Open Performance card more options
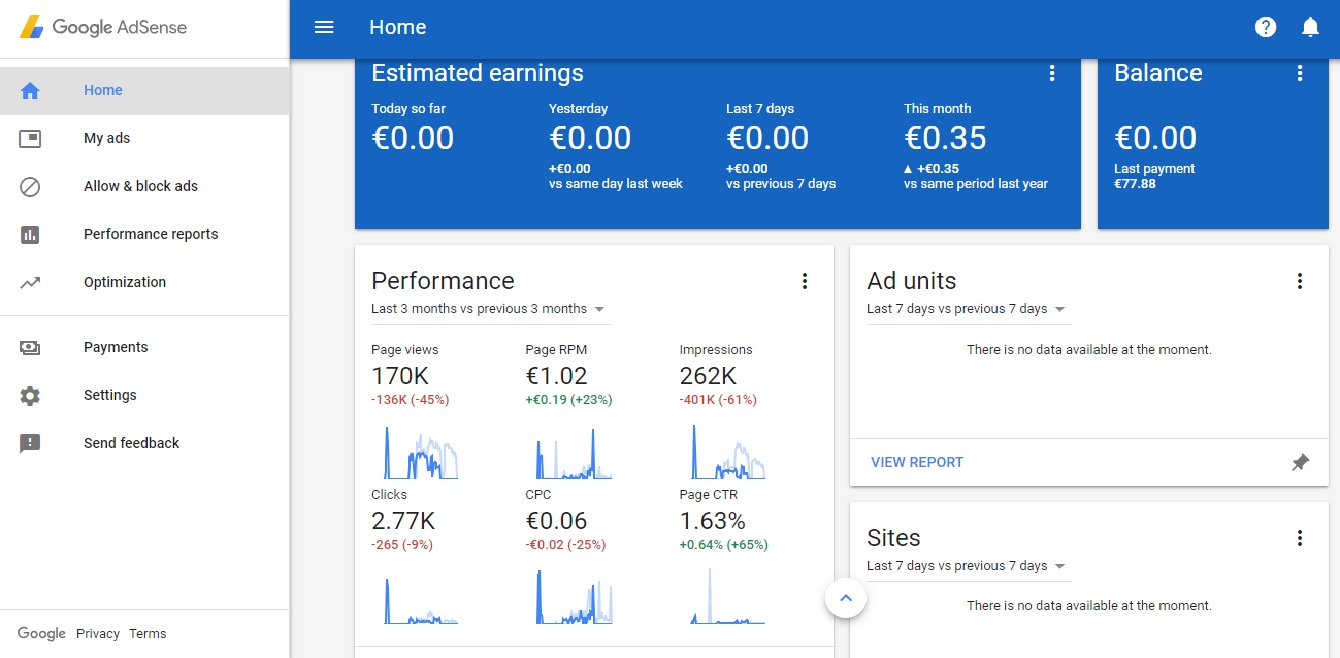 (805, 281)
